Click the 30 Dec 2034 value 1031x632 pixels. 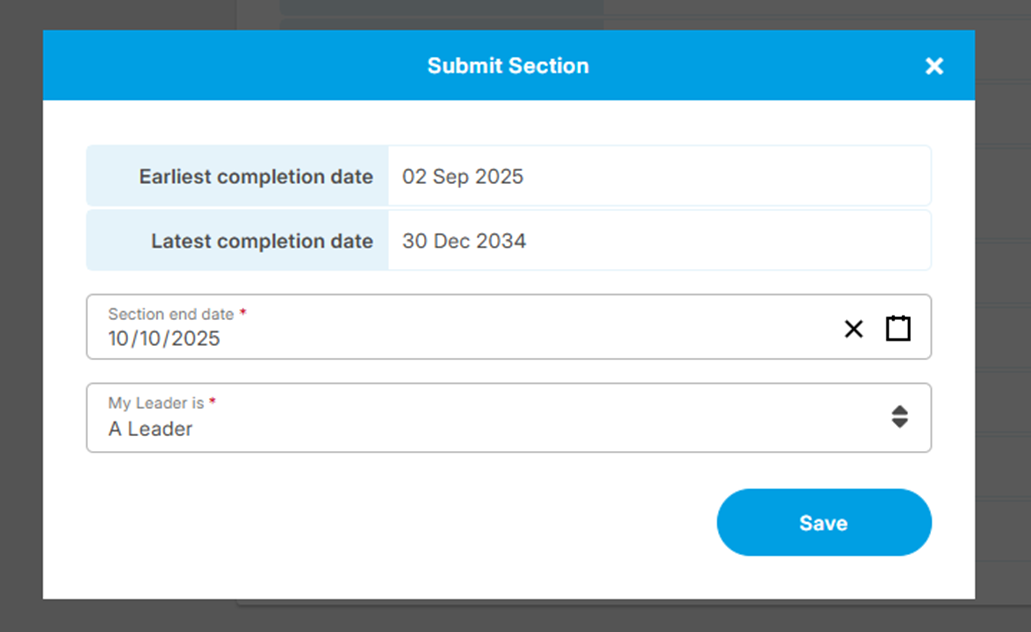[x=464, y=241]
